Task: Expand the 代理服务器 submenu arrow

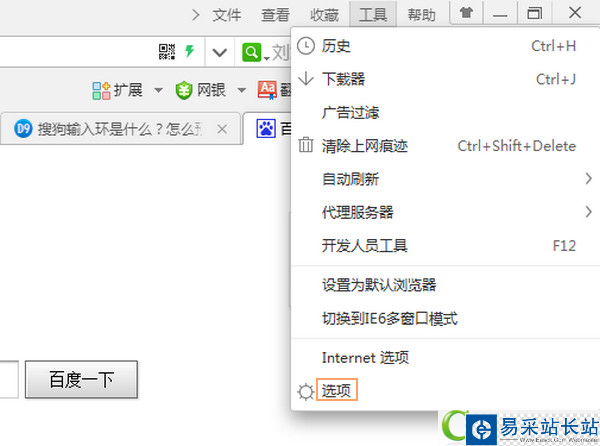Action: [x=589, y=212]
